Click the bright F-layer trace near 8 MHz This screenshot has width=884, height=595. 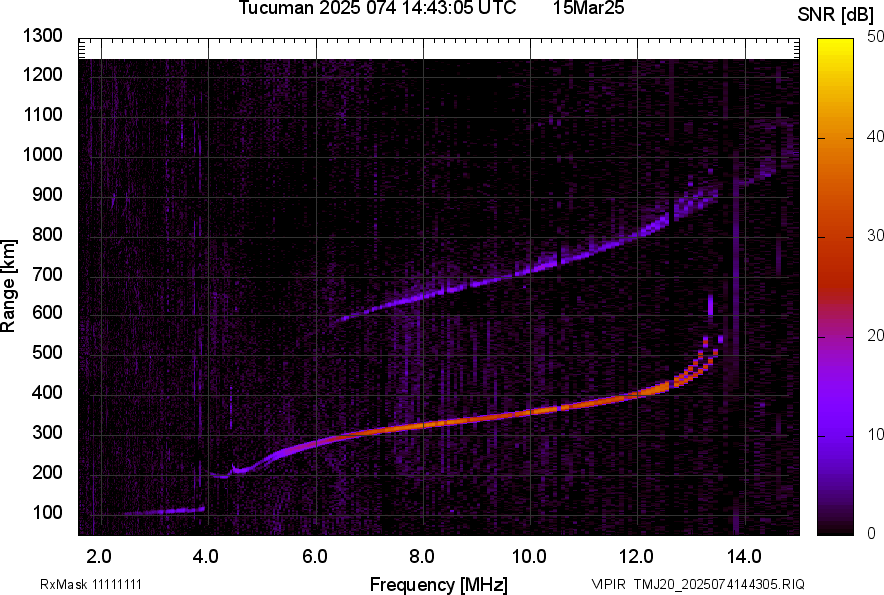[423, 426]
